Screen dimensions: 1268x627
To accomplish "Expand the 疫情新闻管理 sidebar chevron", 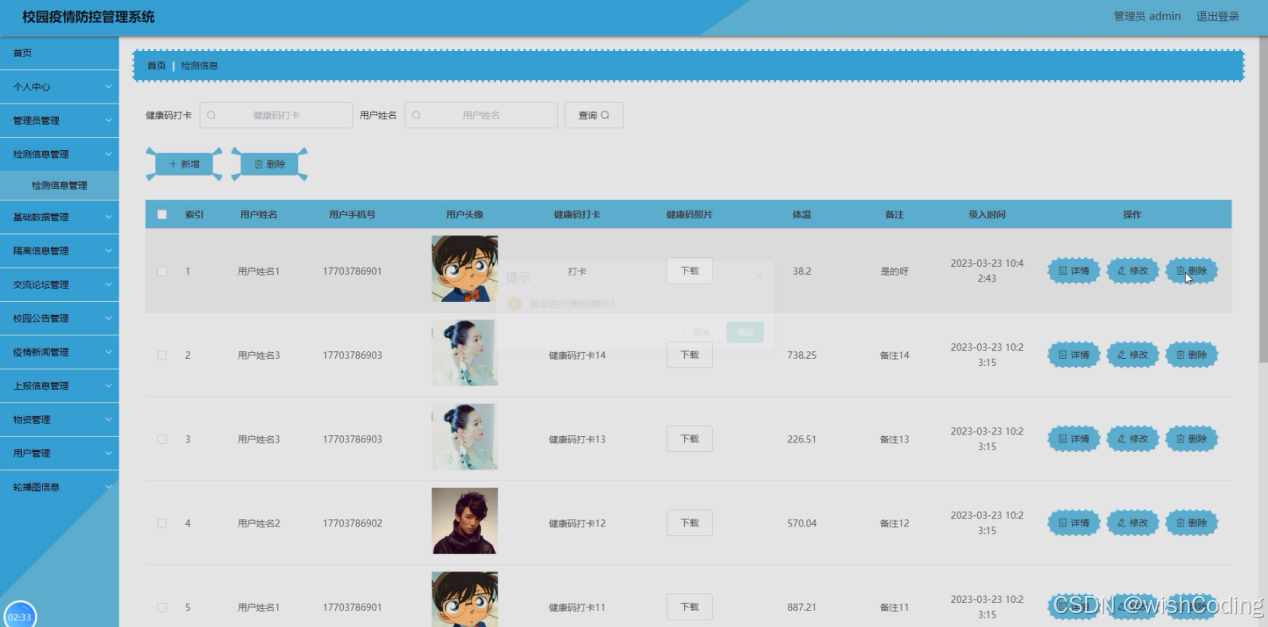I will 108,352.
